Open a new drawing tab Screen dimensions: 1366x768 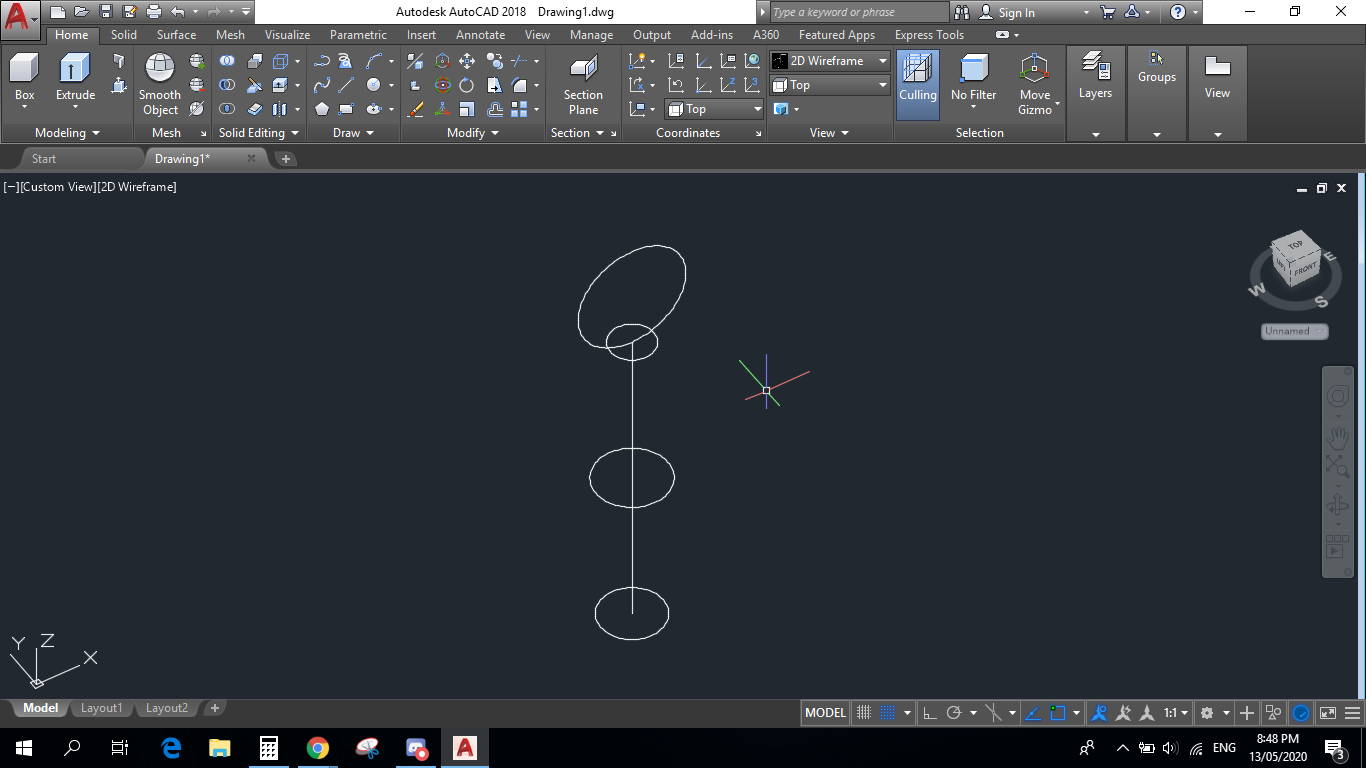click(285, 159)
